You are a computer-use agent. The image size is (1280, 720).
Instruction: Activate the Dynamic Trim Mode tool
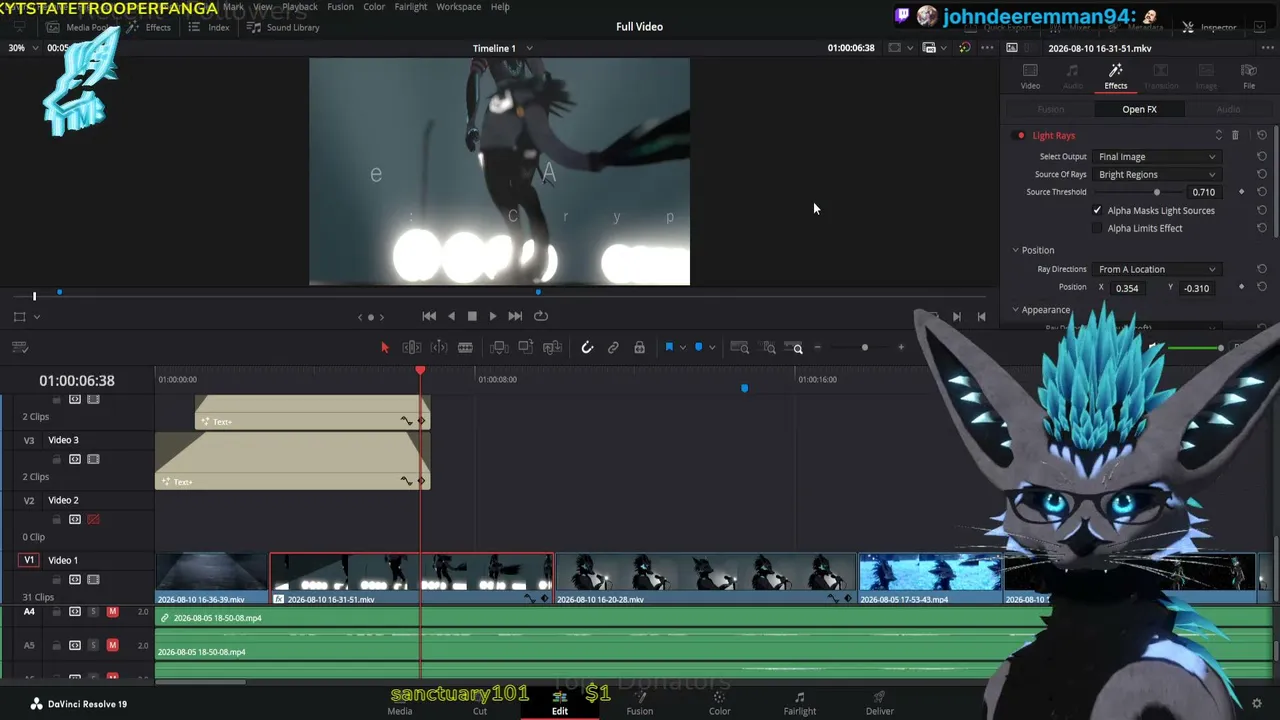[x=439, y=347]
